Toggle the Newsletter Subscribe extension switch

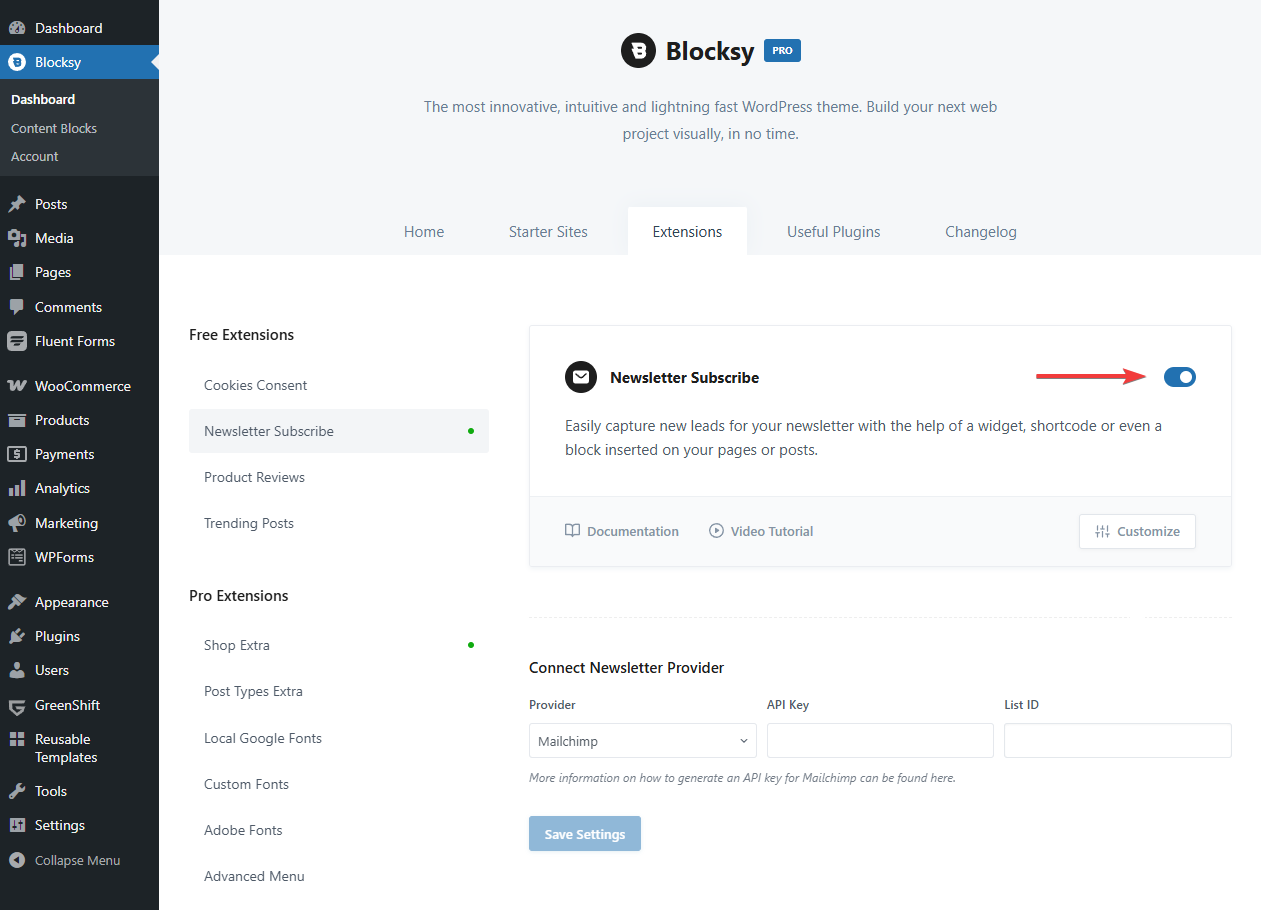(1180, 377)
